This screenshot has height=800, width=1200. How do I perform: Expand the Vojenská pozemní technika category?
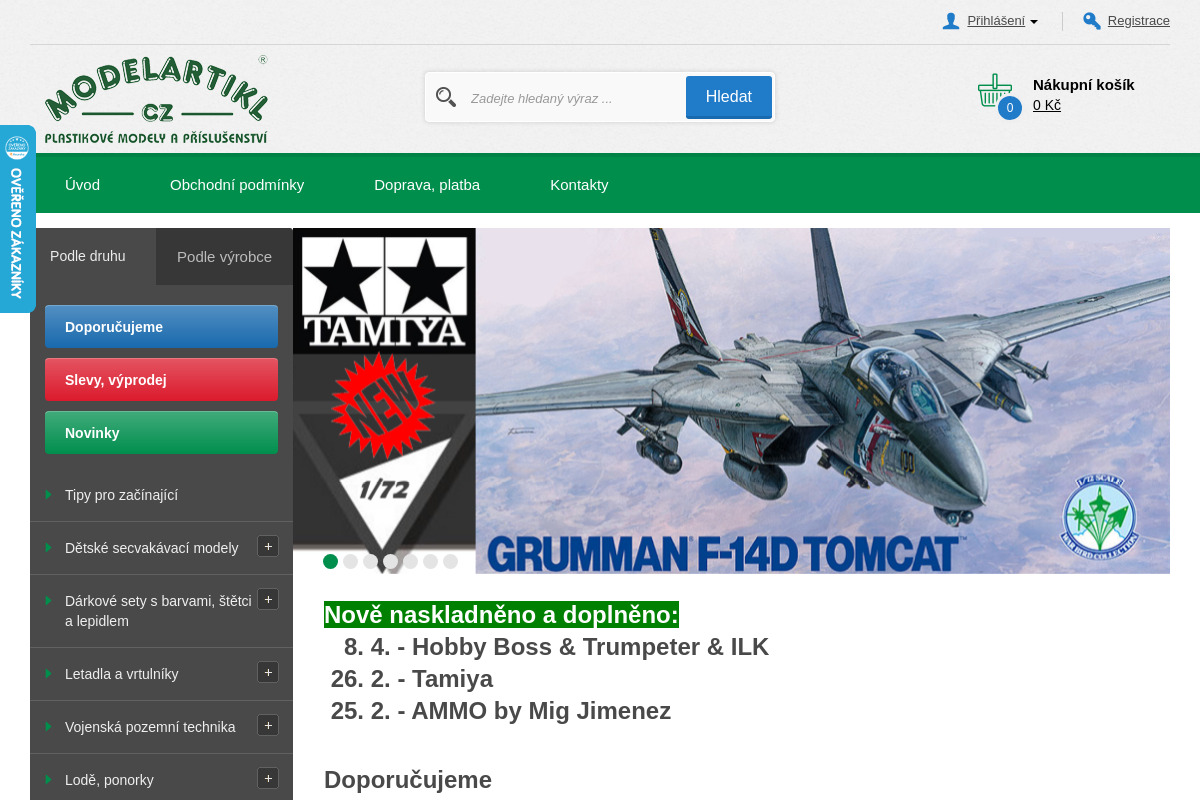point(267,726)
